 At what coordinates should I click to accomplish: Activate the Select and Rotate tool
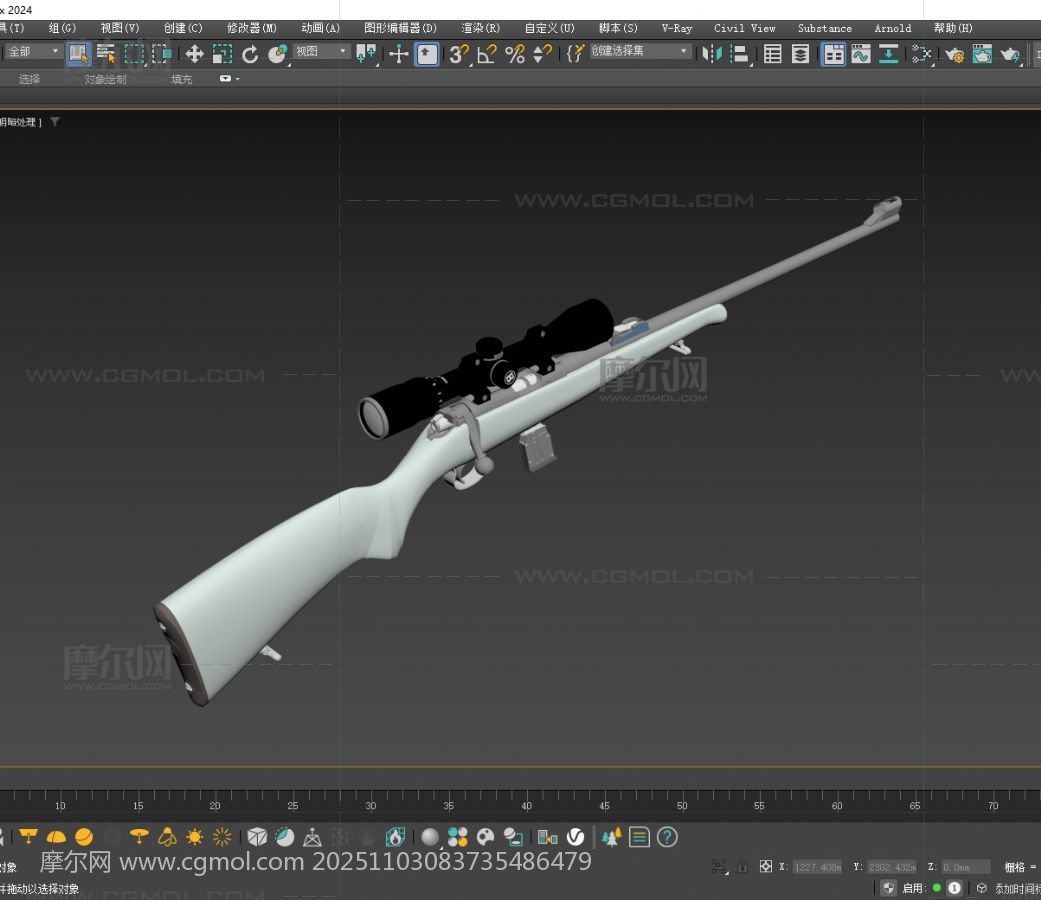pos(250,54)
